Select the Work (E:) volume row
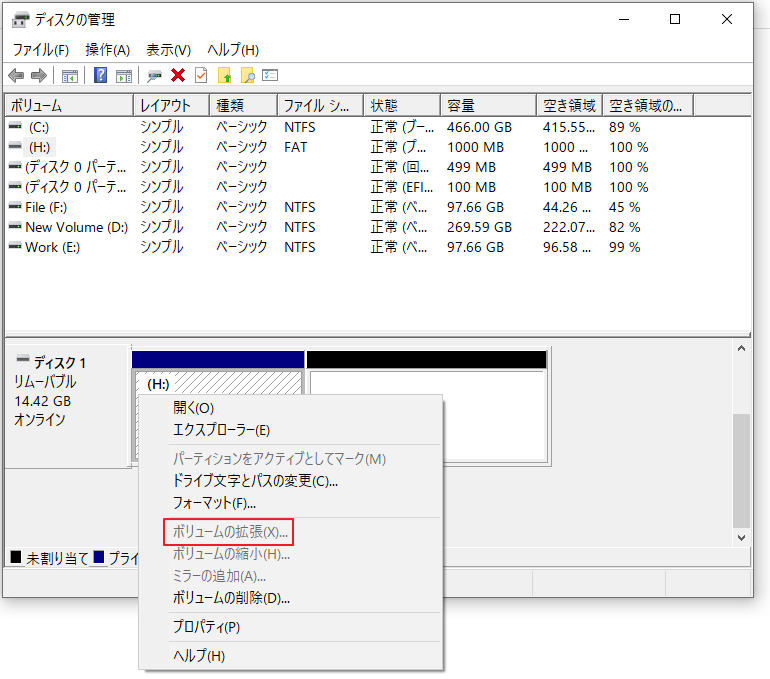The height and width of the screenshot is (679, 770). [53, 247]
